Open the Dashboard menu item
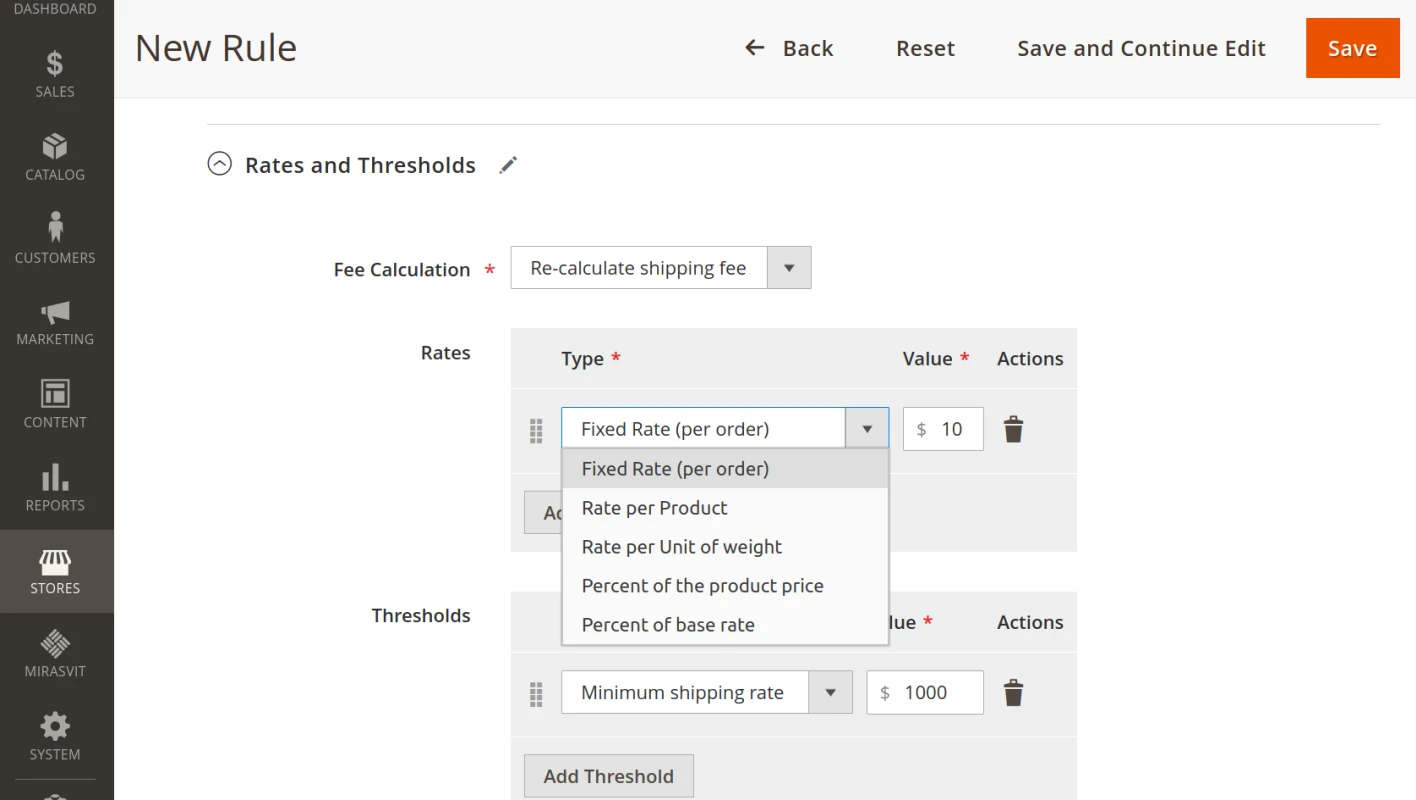The width and height of the screenshot is (1416, 800). pyautogui.click(x=55, y=8)
